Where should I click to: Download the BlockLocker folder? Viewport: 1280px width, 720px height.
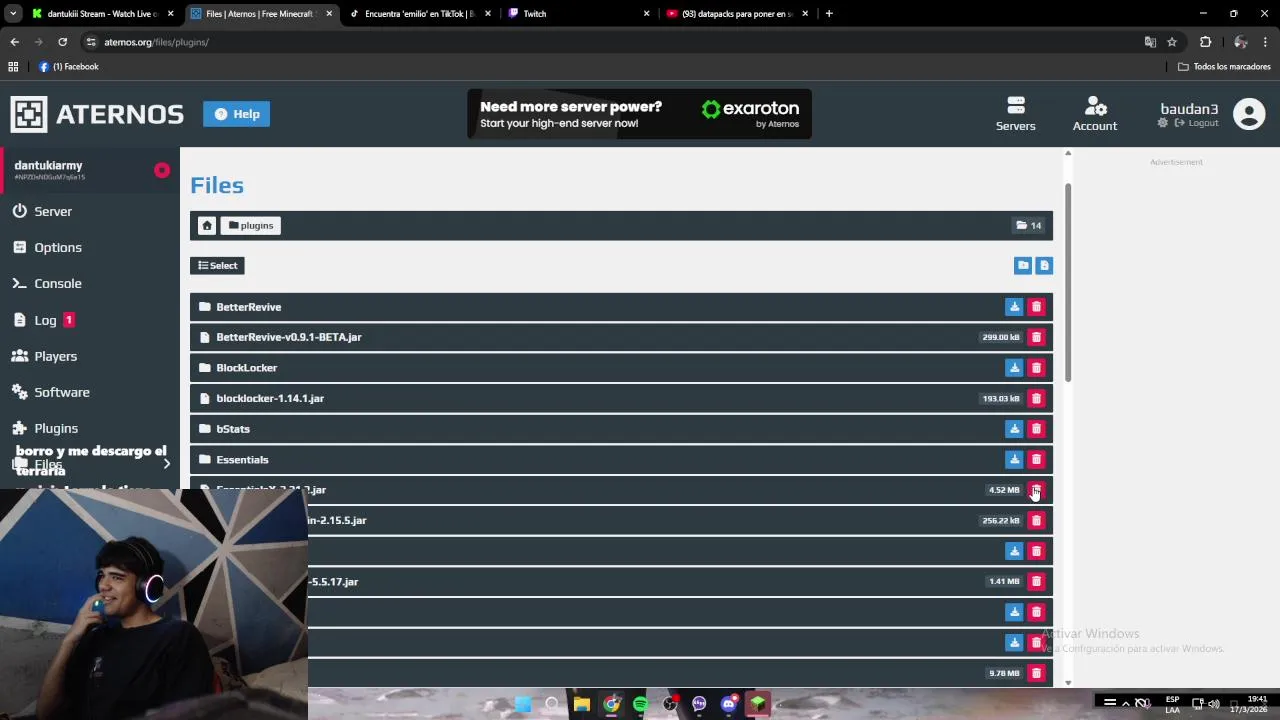pyautogui.click(x=1014, y=368)
